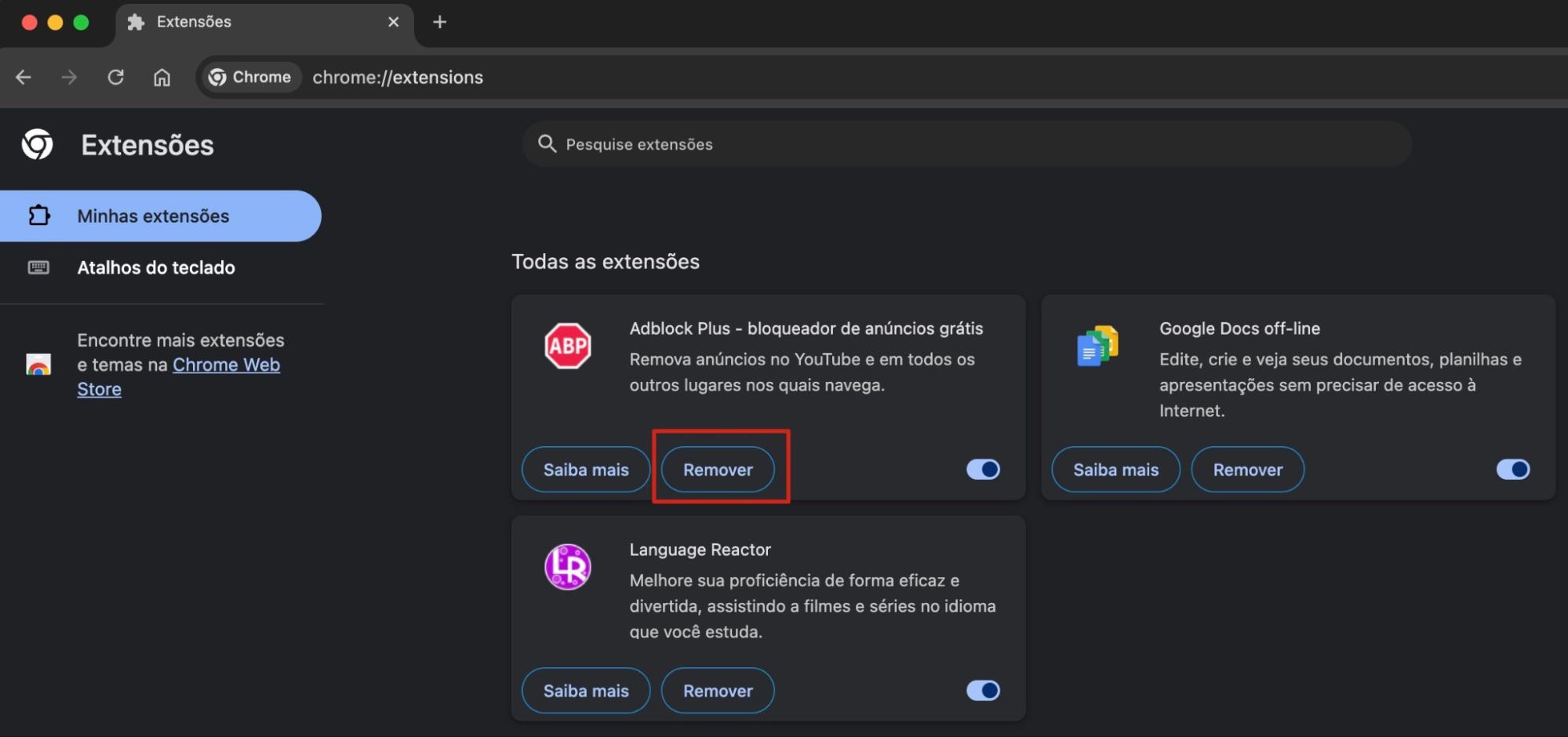The image size is (1568, 737).
Task: Open the Chrome Web Store link
Action: click(226, 365)
